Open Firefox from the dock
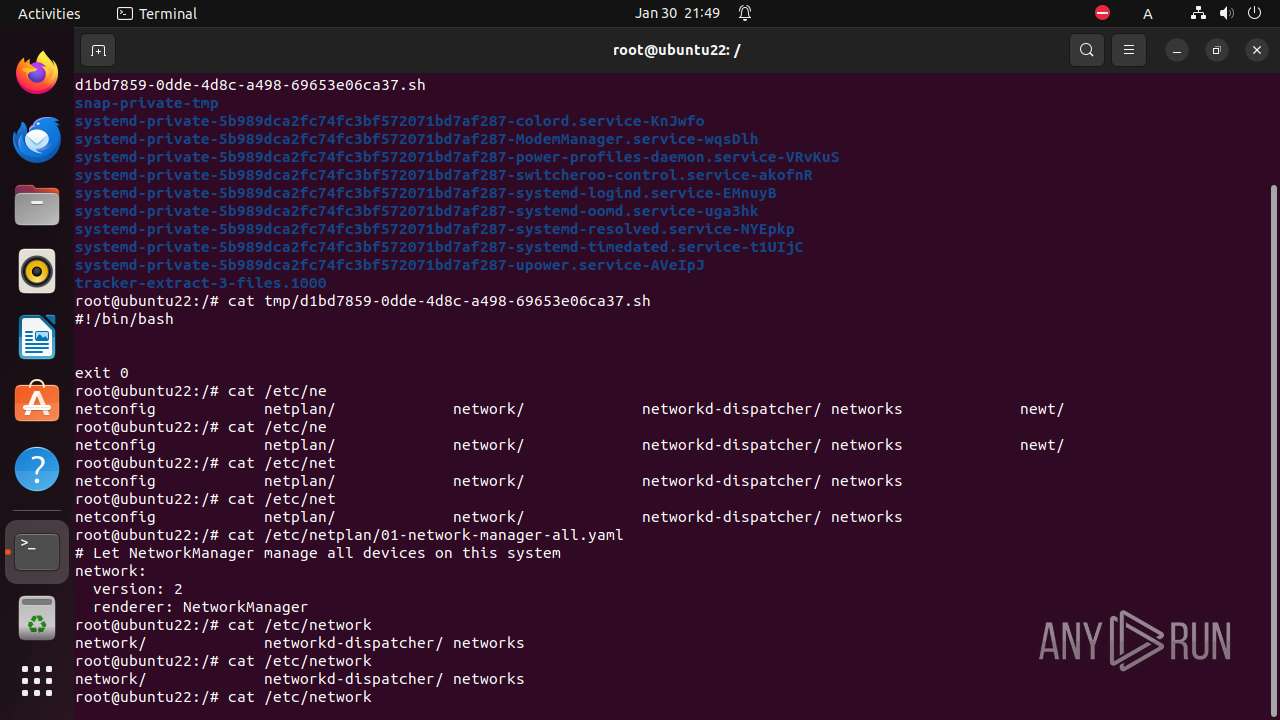 tap(37, 73)
